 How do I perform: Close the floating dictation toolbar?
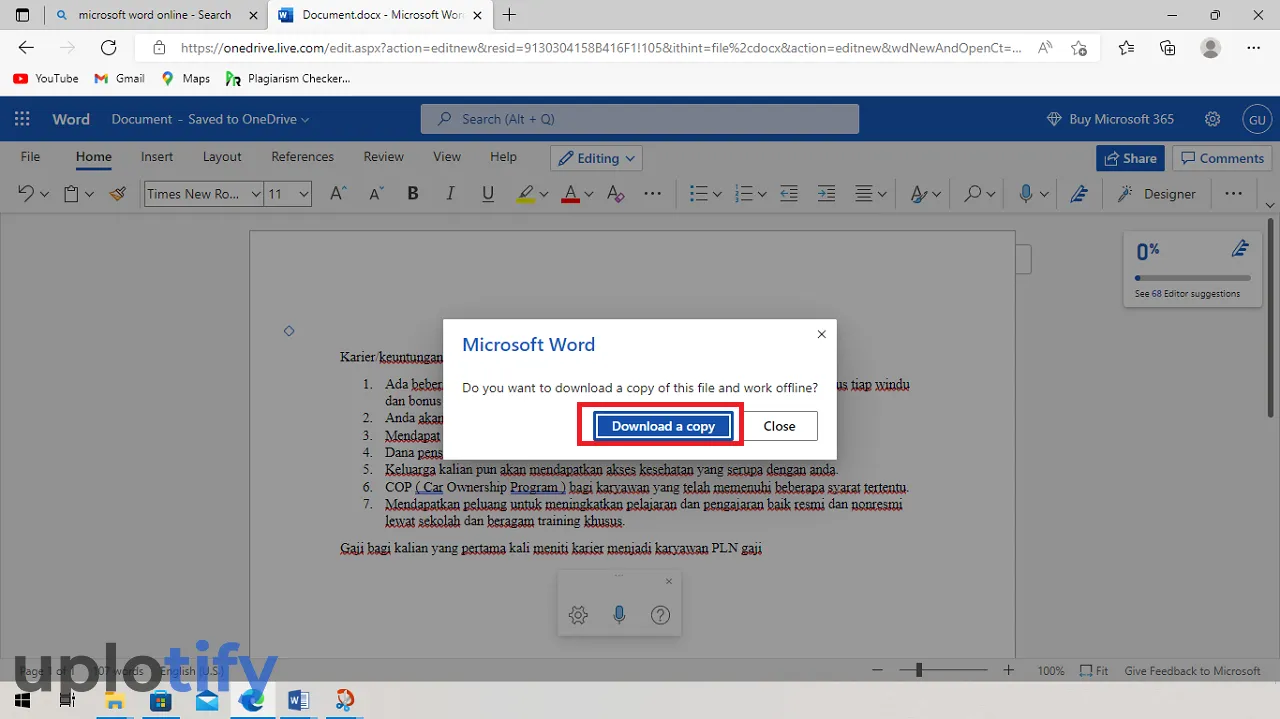tap(669, 581)
